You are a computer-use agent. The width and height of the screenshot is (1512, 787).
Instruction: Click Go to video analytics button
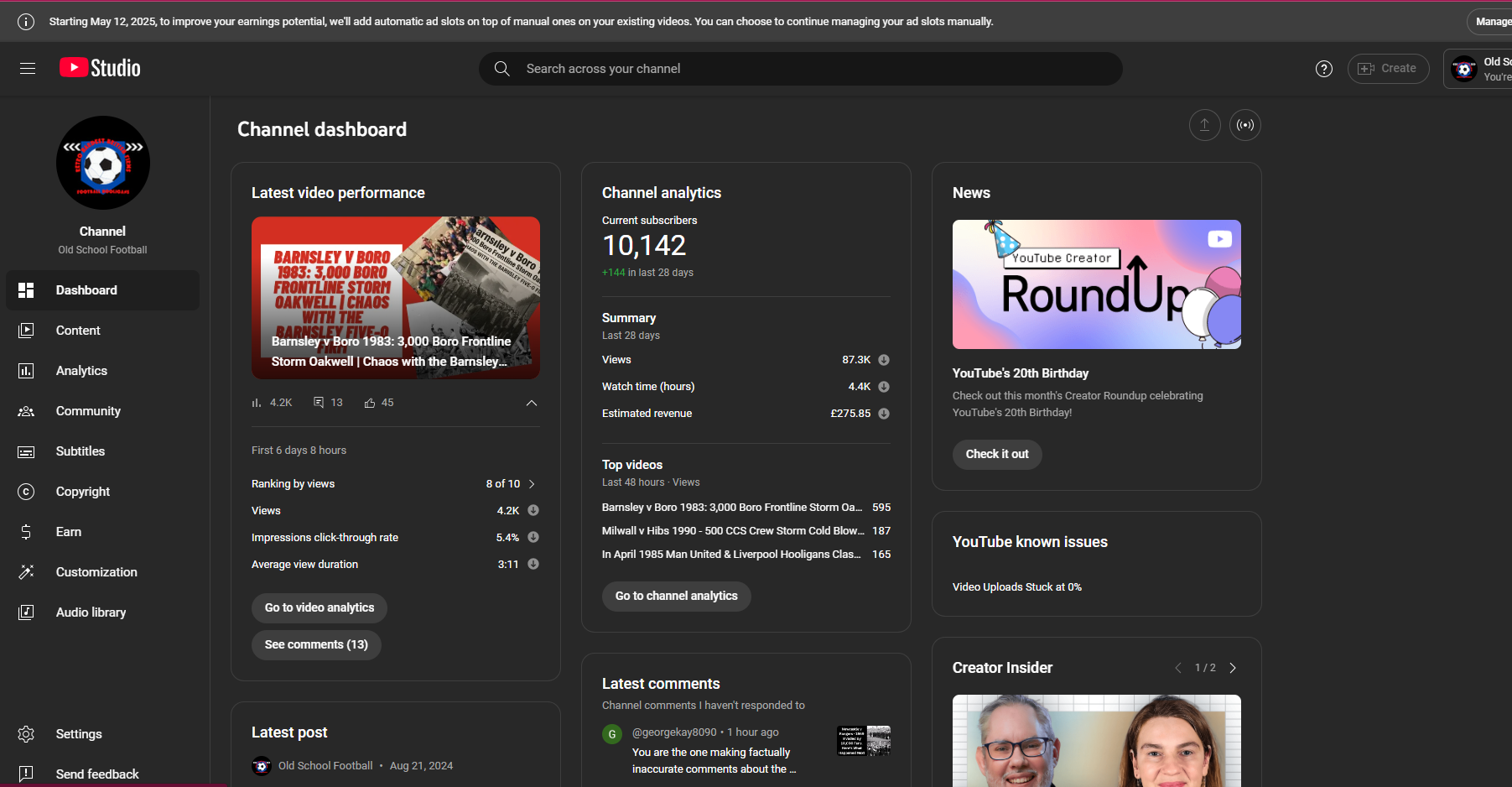click(320, 607)
